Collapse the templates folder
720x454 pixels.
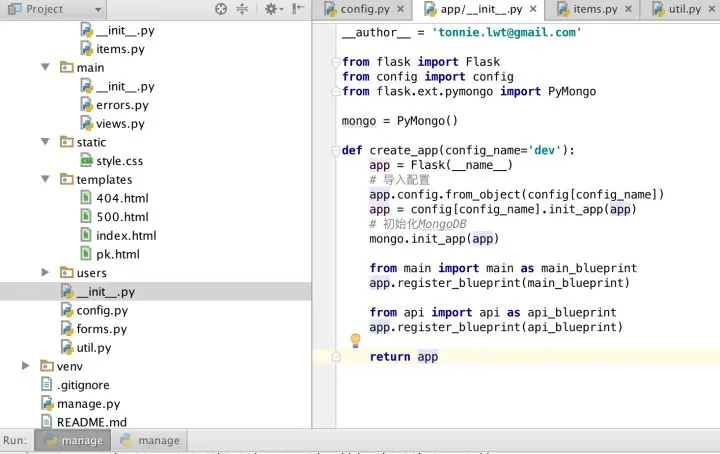(x=45, y=180)
